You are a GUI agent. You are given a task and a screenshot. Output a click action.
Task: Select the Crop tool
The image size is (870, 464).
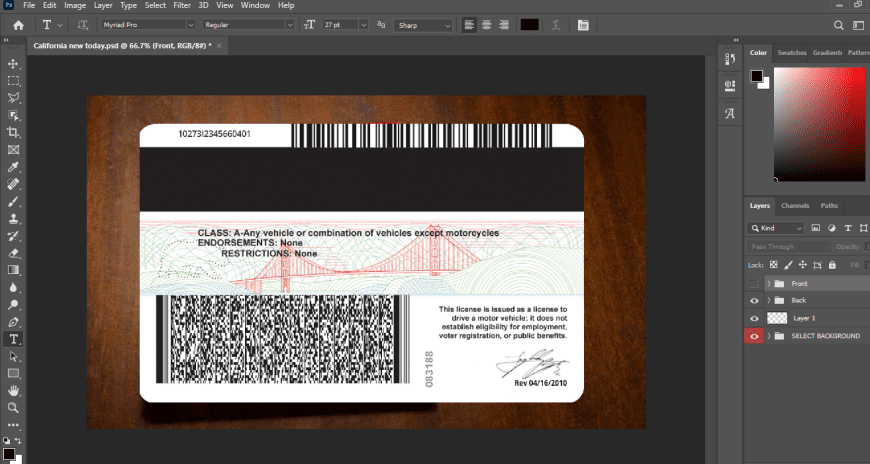pyautogui.click(x=13, y=132)
